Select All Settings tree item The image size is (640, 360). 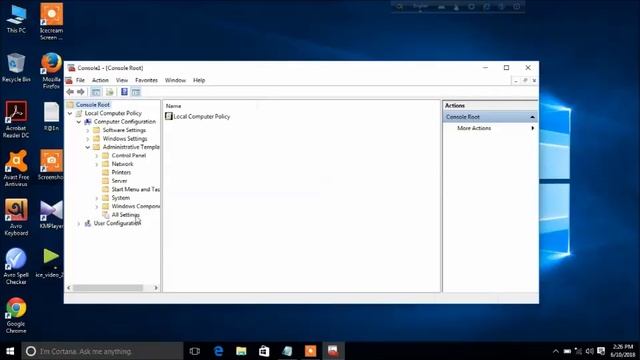[x=125, y=215]
